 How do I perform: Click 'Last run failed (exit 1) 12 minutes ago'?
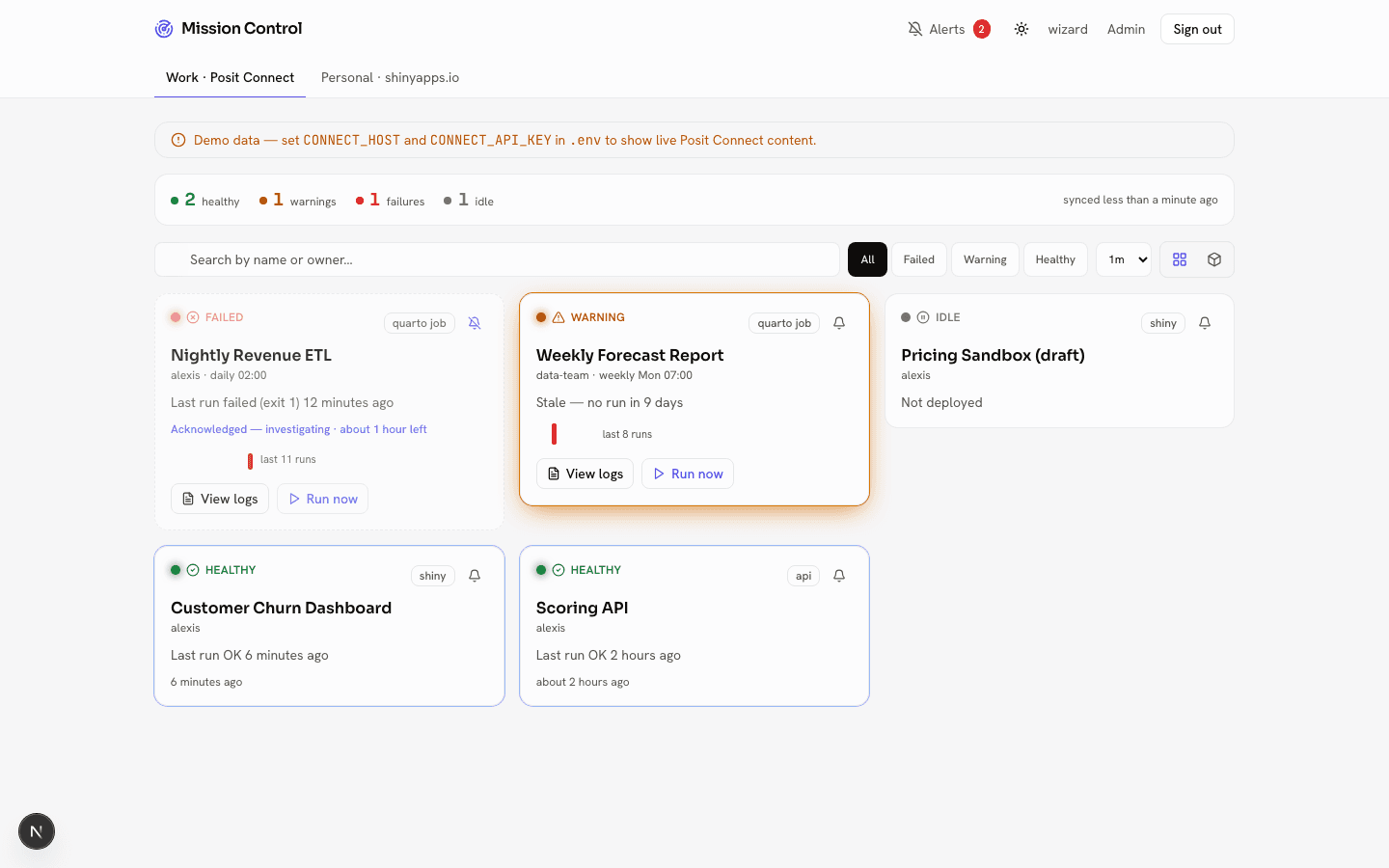click(282, 402)
